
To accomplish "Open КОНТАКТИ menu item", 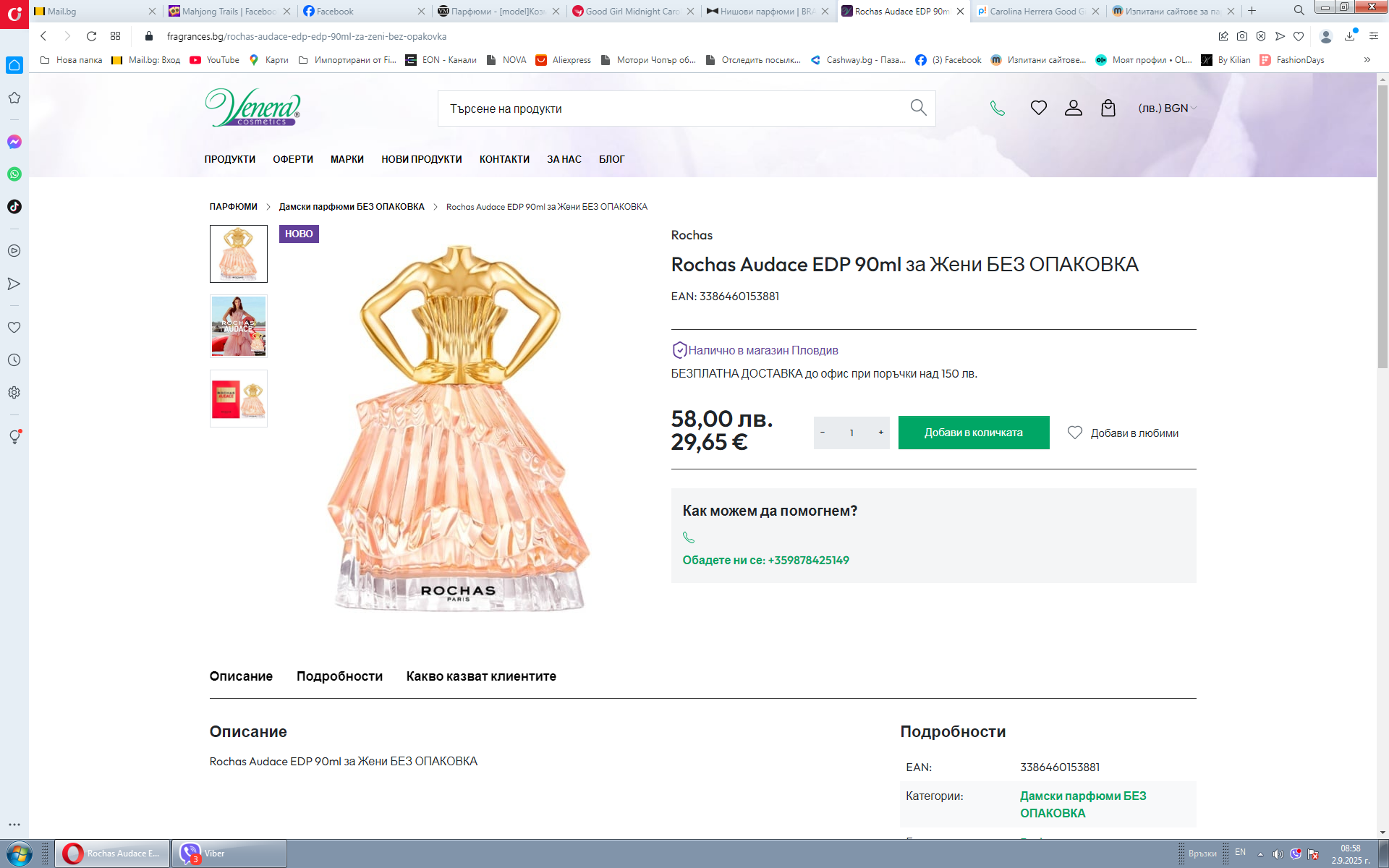I will 504,159.
